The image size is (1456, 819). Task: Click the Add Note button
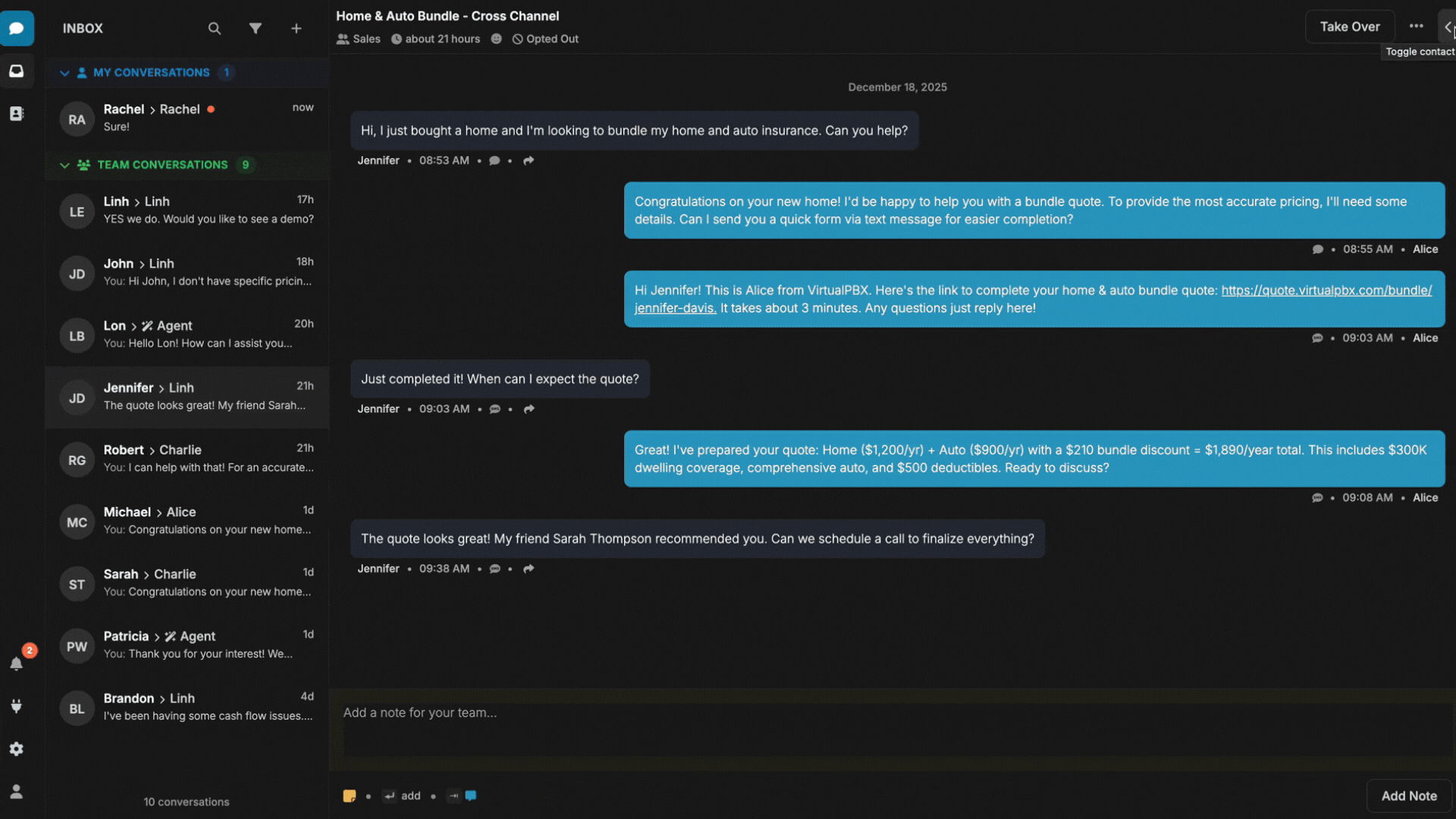point(1408,795)
